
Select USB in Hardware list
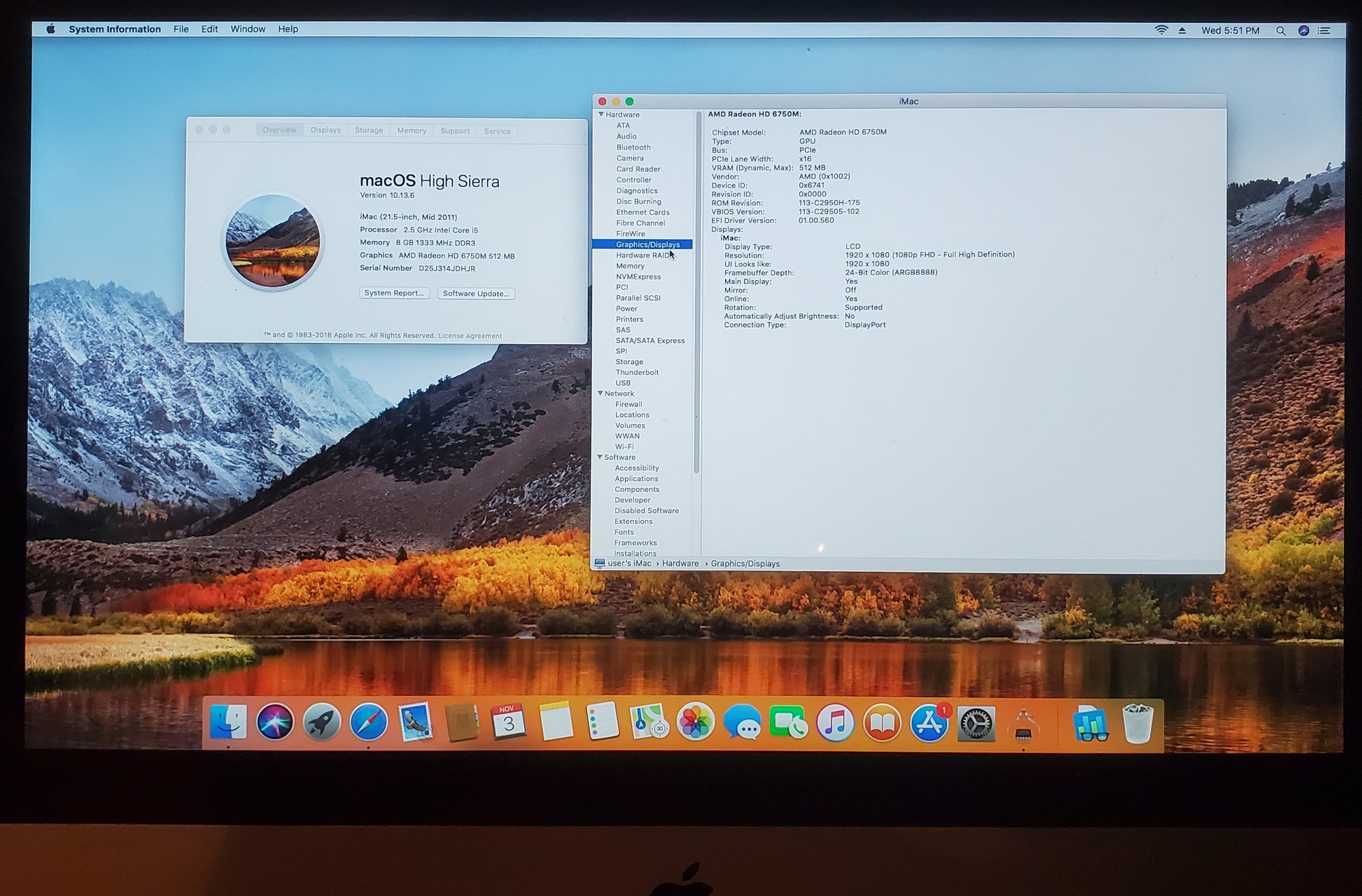click(623, 383)
